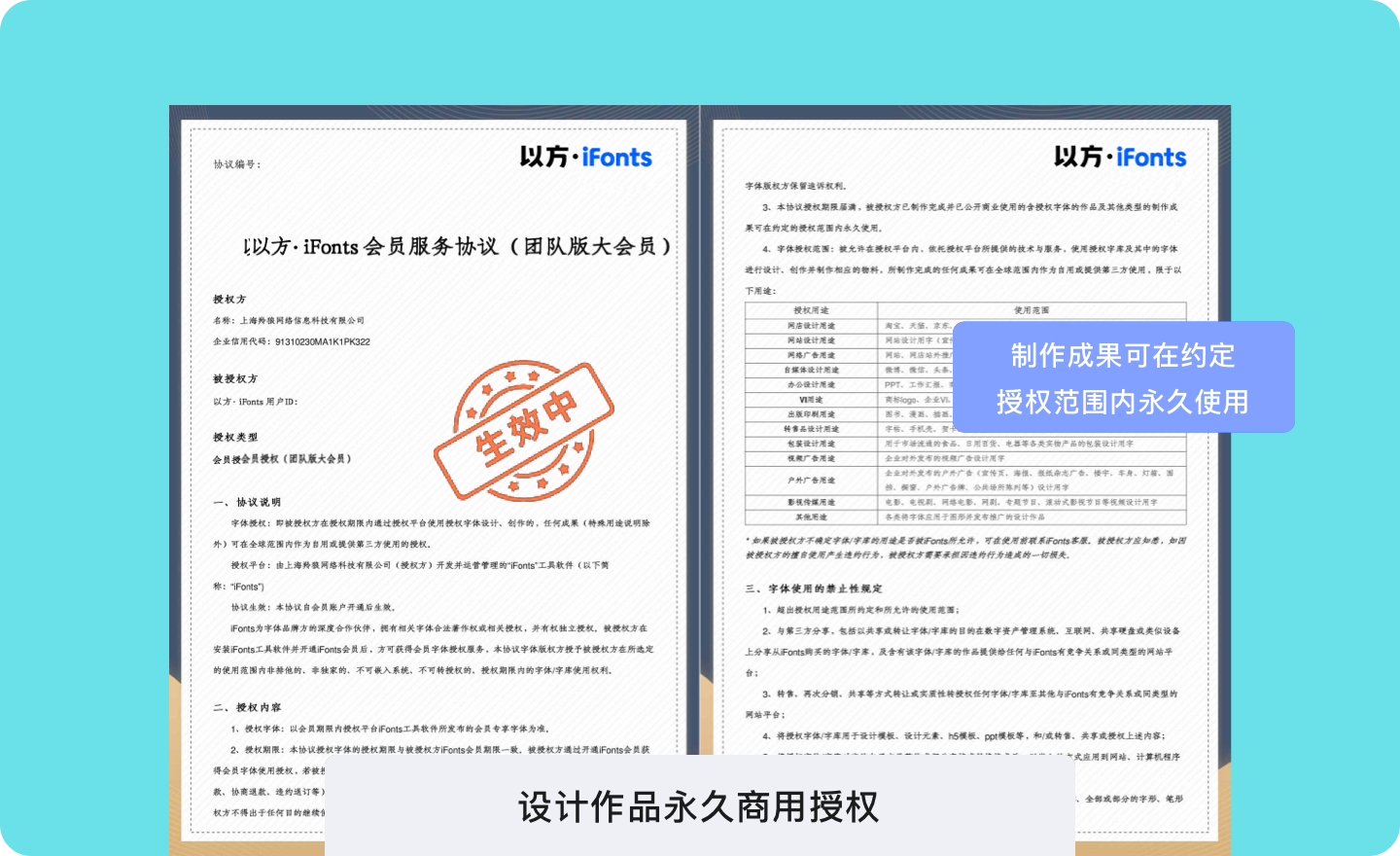The image size is (1400, 856).
Task: Open the right agreement page thumbnail
Action: point(965,479)
